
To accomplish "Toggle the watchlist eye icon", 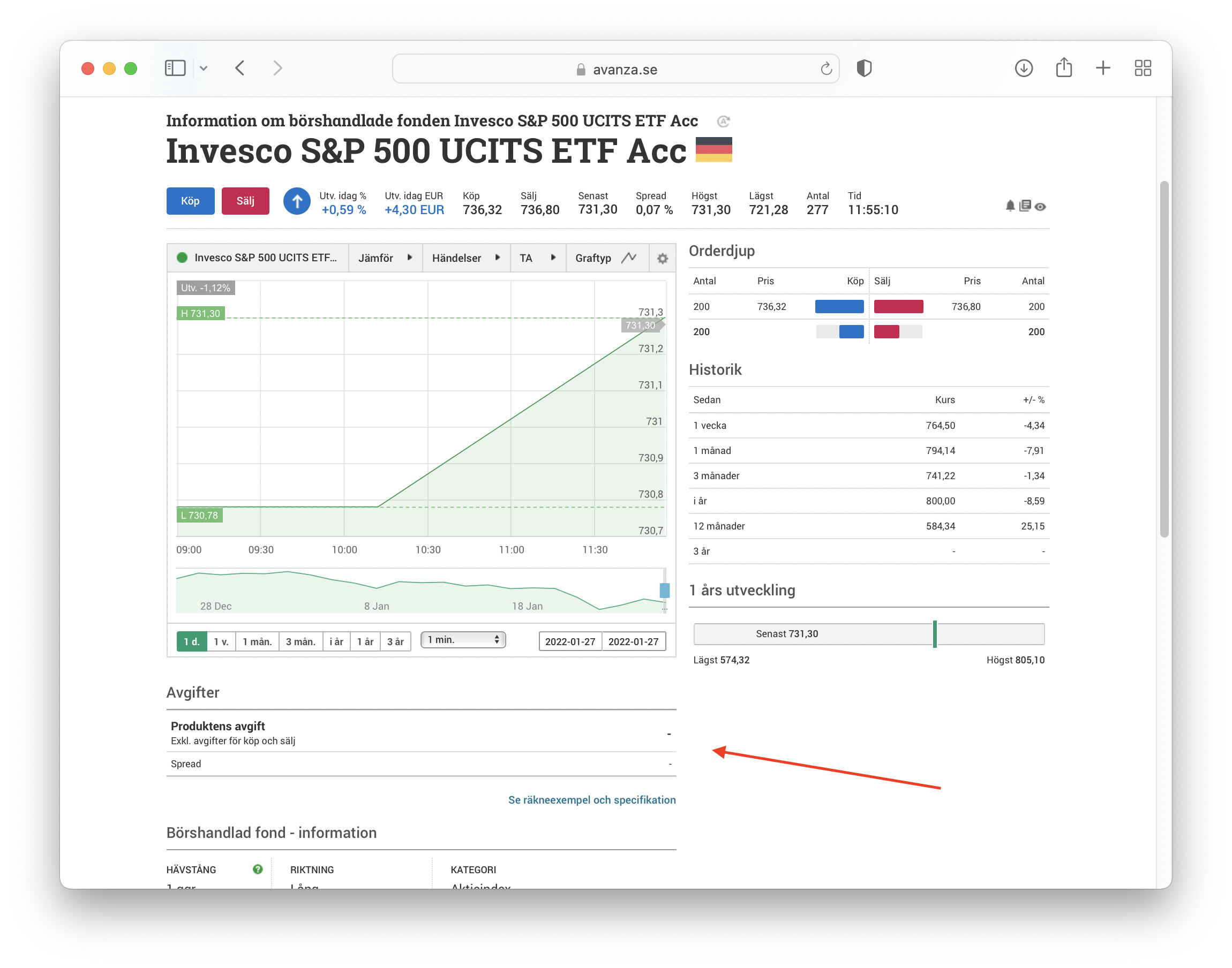I will (1040, 207).
